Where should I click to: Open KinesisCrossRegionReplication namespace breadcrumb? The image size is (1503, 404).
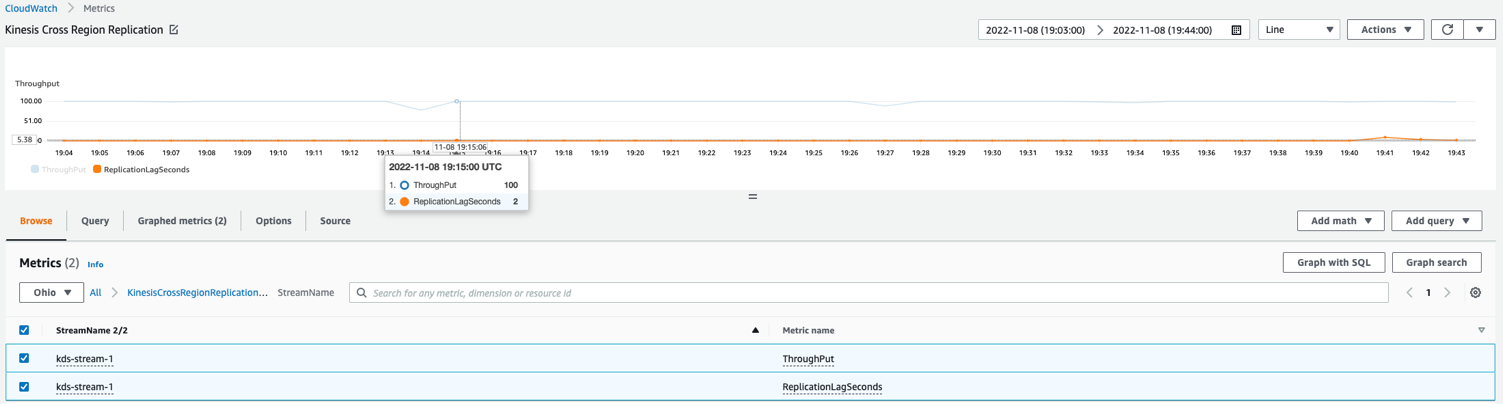point(197,293)
